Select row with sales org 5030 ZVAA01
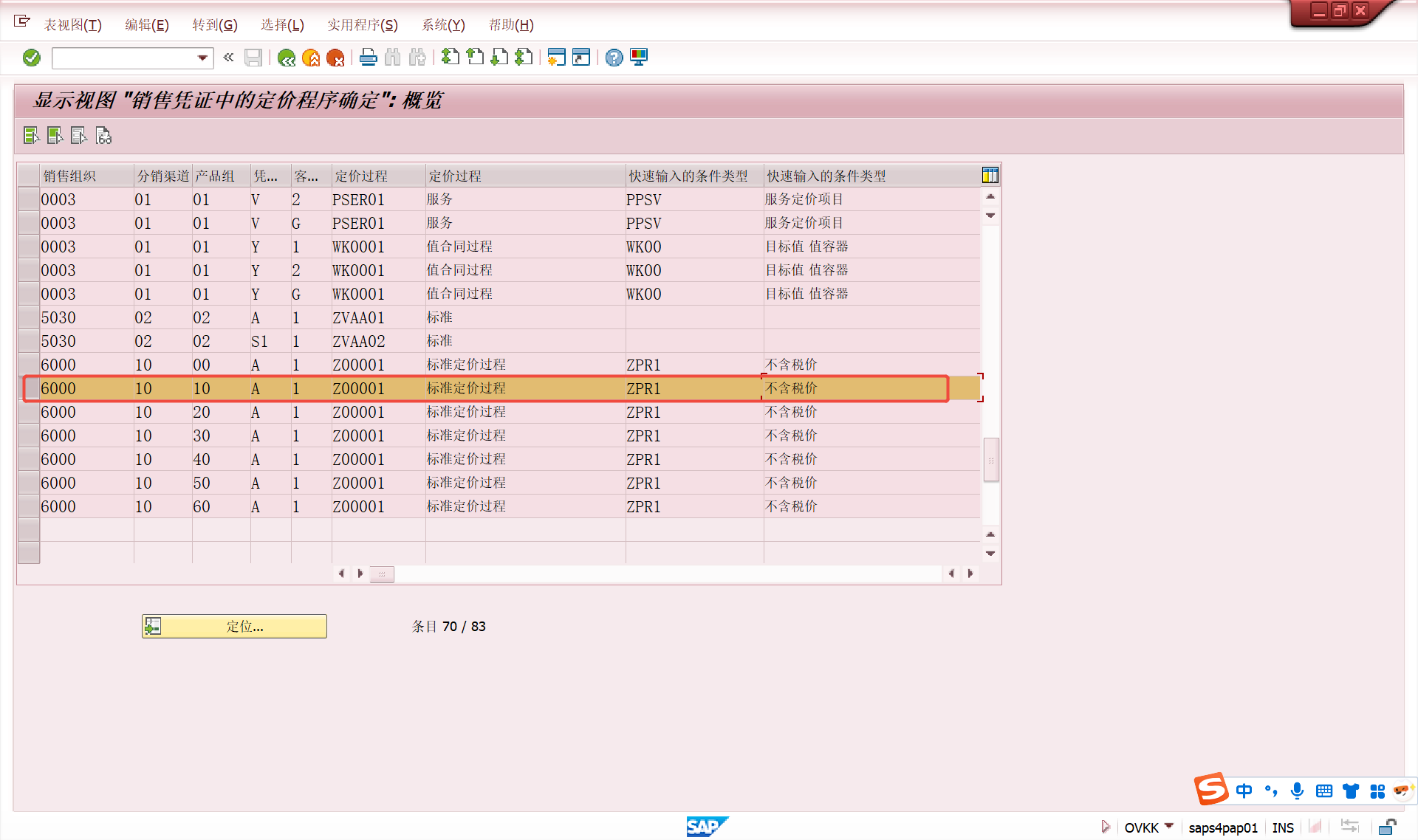 tap(29, 318)
